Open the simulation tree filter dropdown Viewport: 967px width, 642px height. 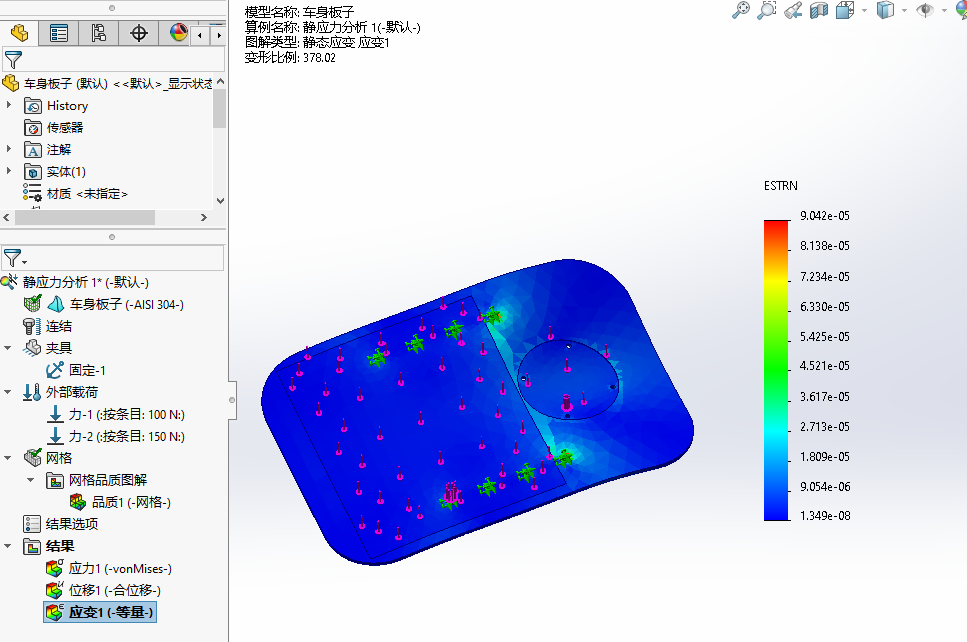(x=15, y=258)
